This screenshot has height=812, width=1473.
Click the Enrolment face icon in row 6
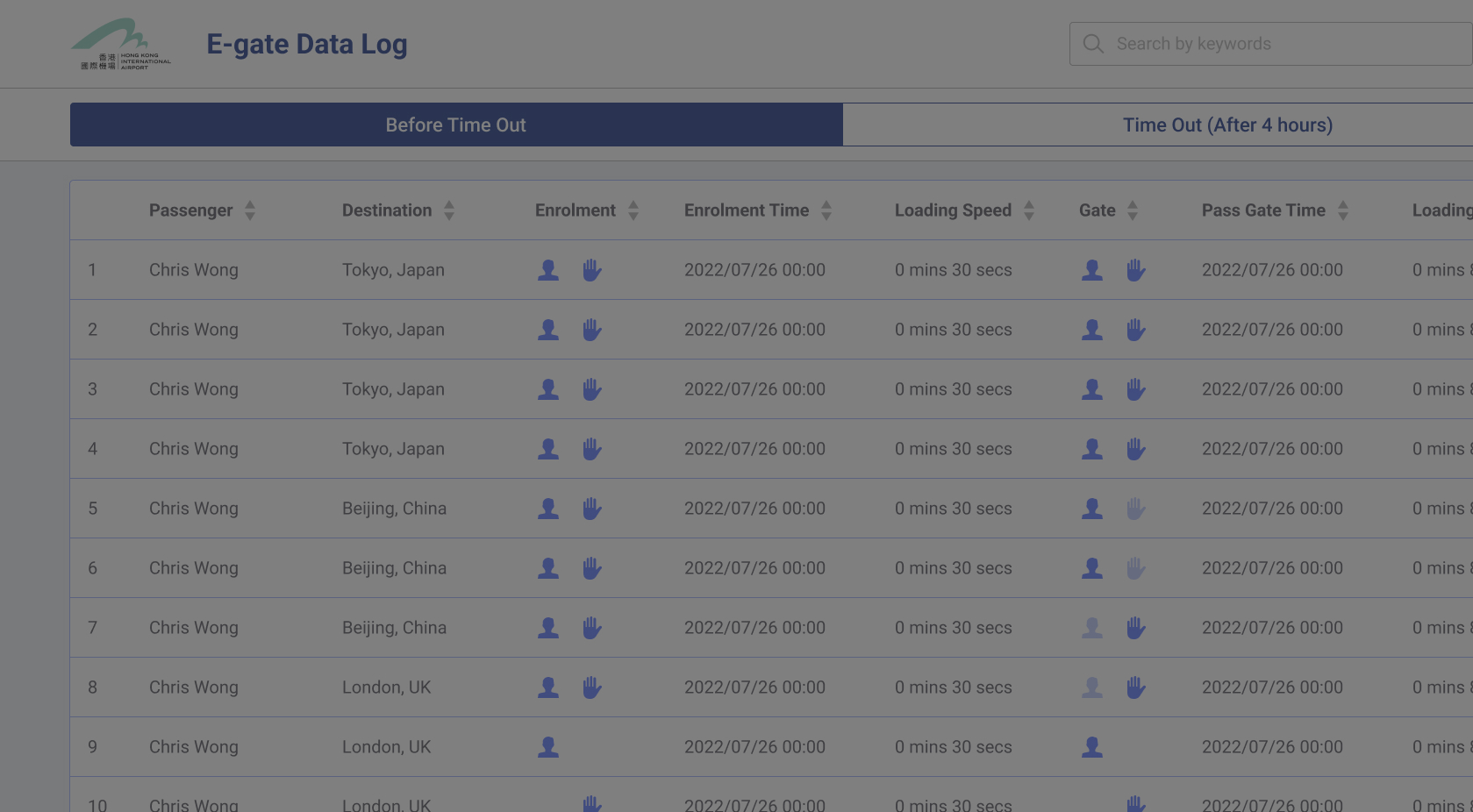pyautogui.click(x=548, y=568)
